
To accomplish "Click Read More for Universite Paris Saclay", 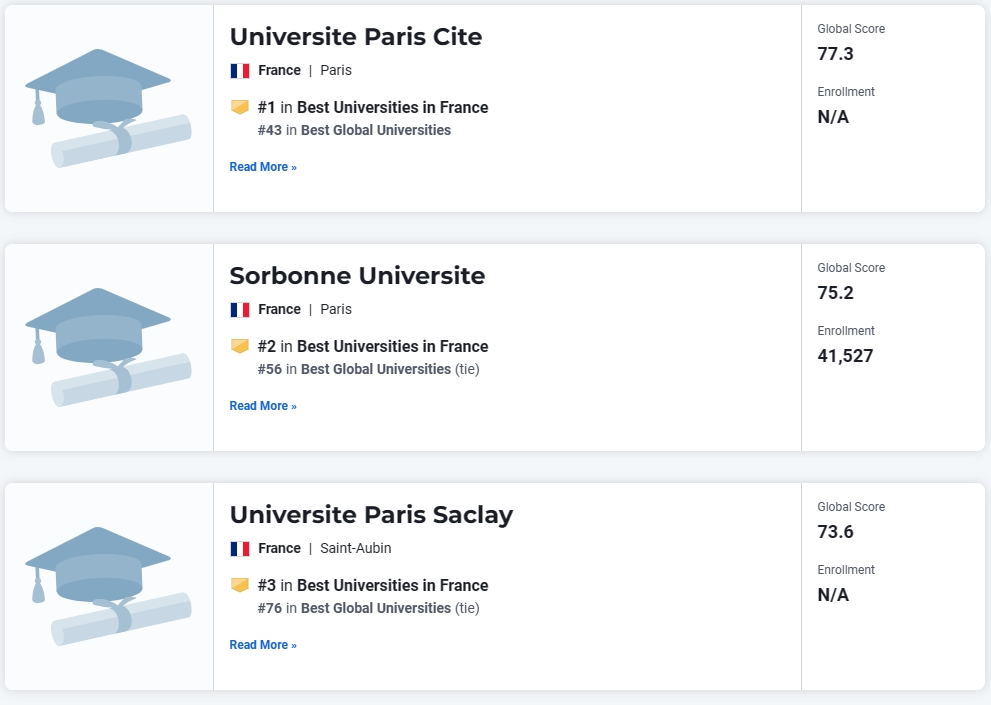I will (263, 645).
